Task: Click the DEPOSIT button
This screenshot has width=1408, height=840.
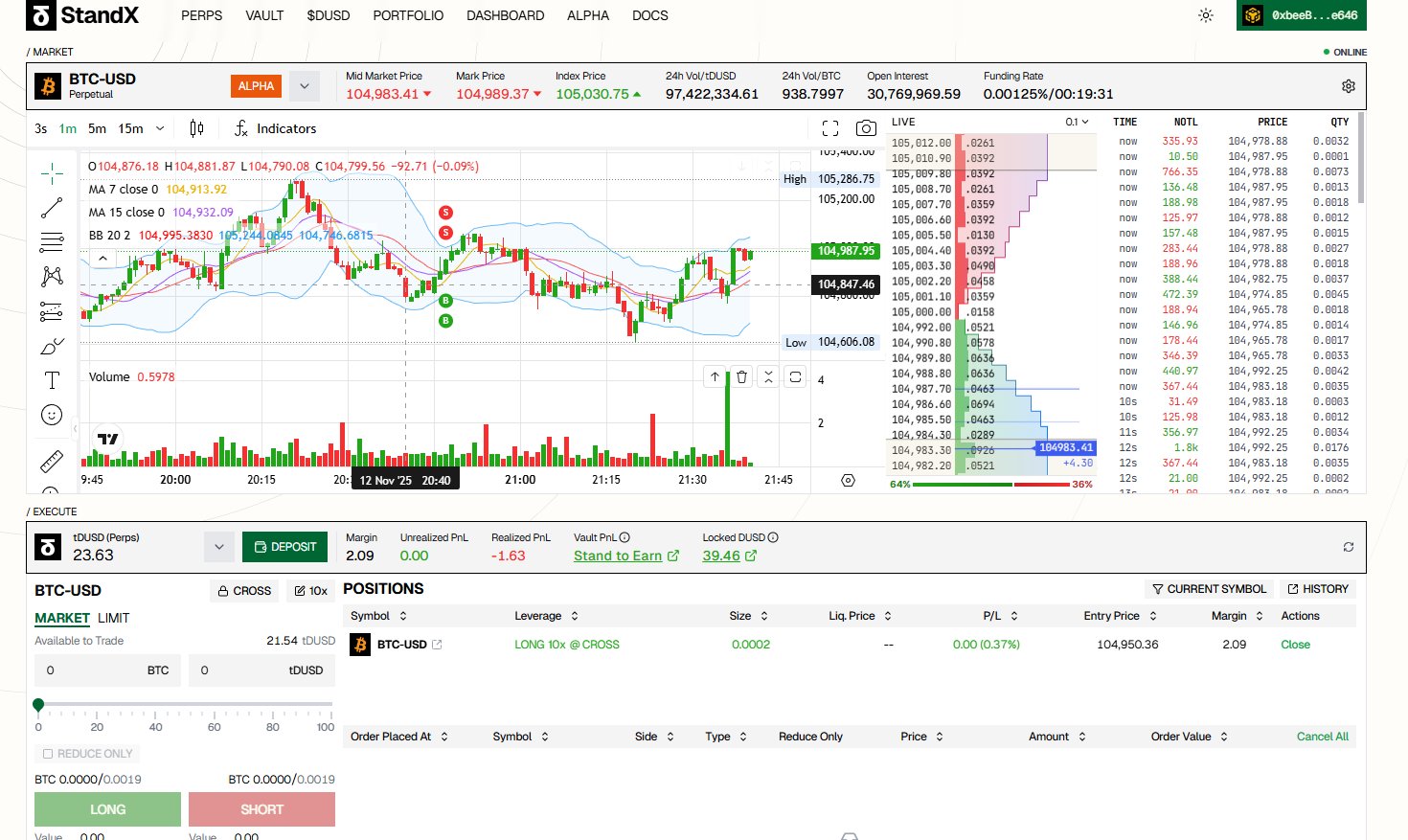Action: pos(284,547)
